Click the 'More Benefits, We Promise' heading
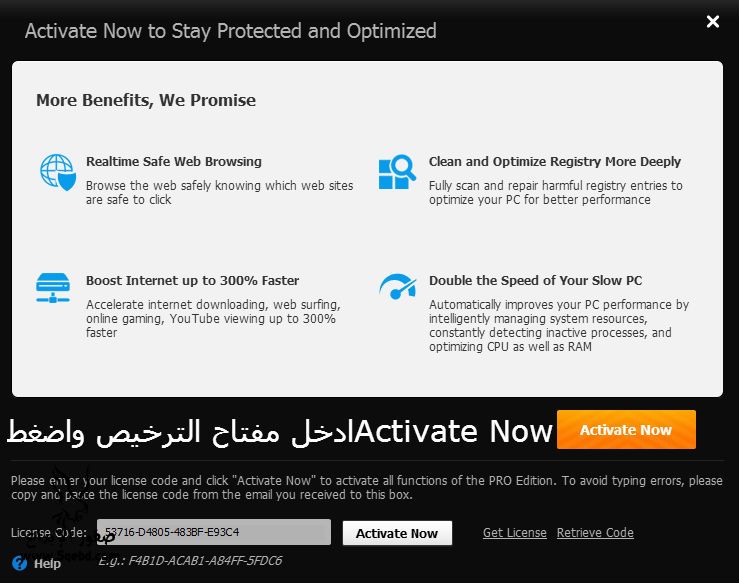Image resolution: width=739 pixels, height=583 pixels. click(x=146, y=100)
